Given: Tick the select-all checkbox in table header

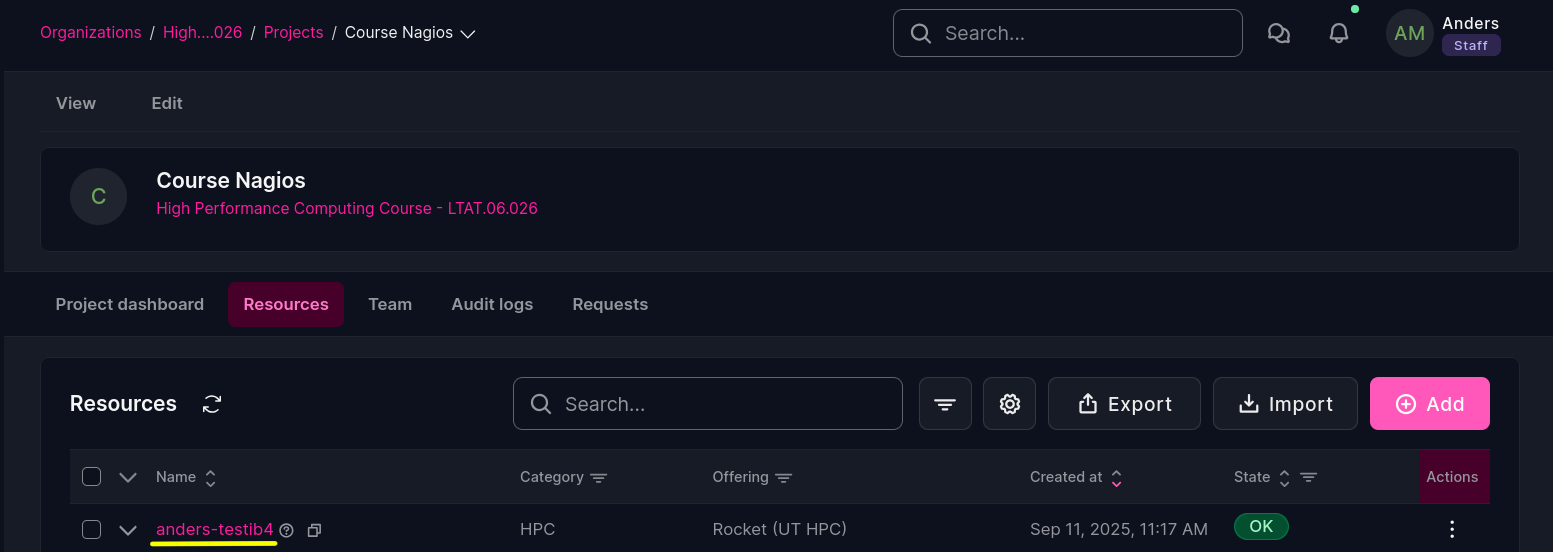Looking at the screenshot, I should coord(91,476).
